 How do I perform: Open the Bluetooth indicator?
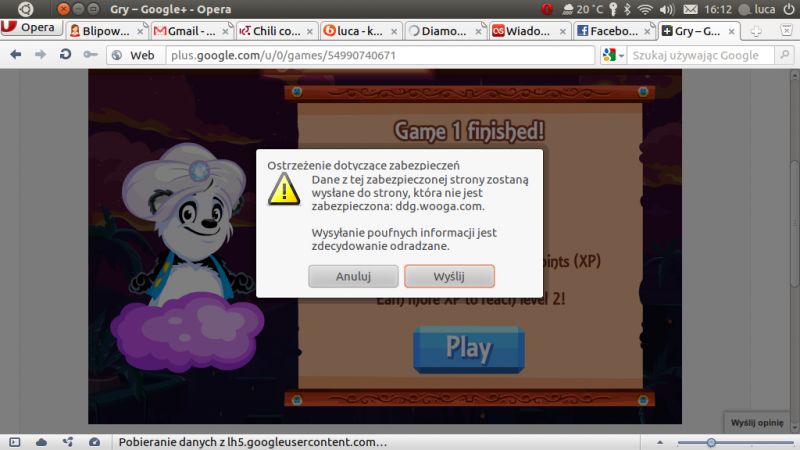628,9
